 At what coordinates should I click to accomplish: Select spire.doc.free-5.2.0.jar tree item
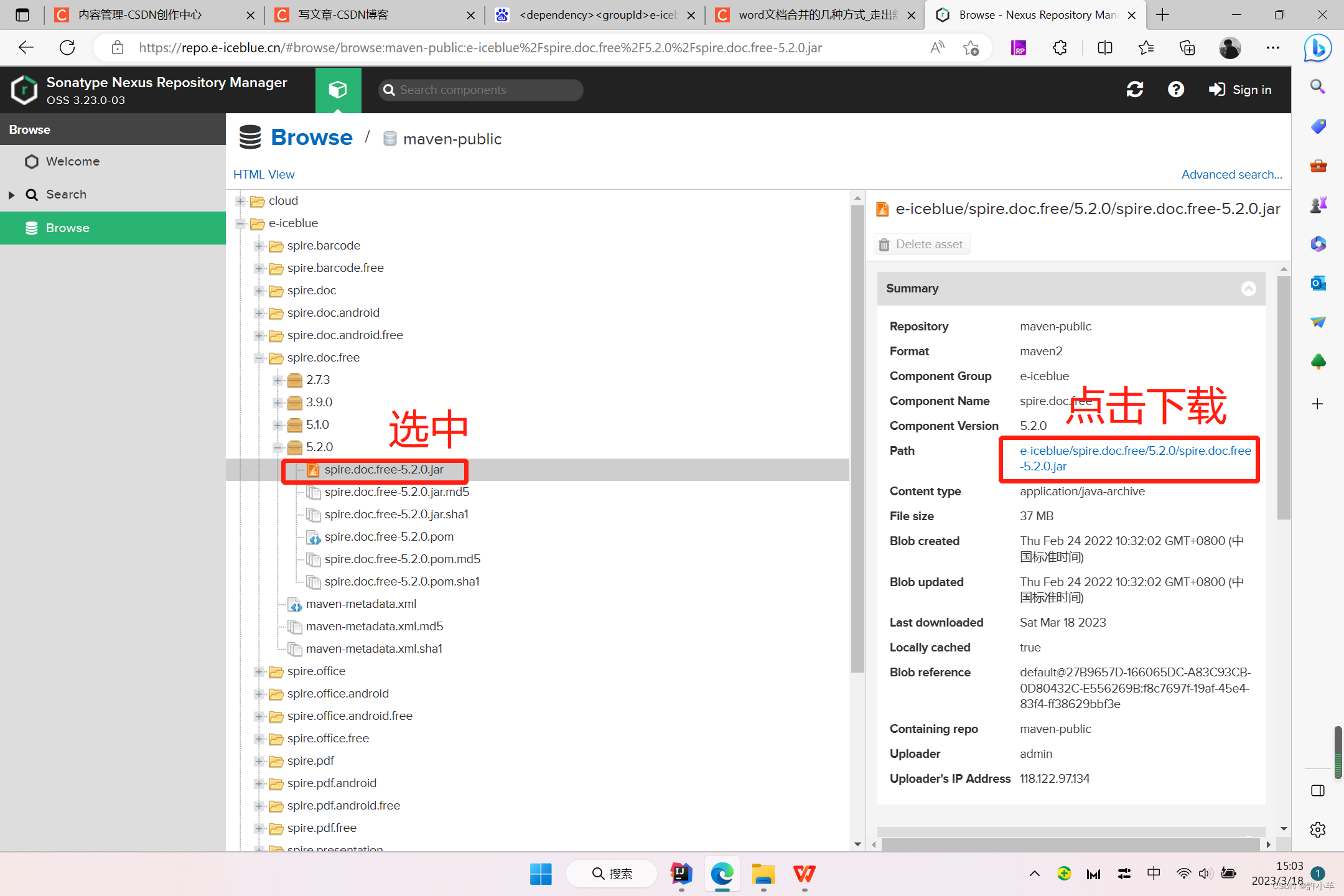[384, 469]
